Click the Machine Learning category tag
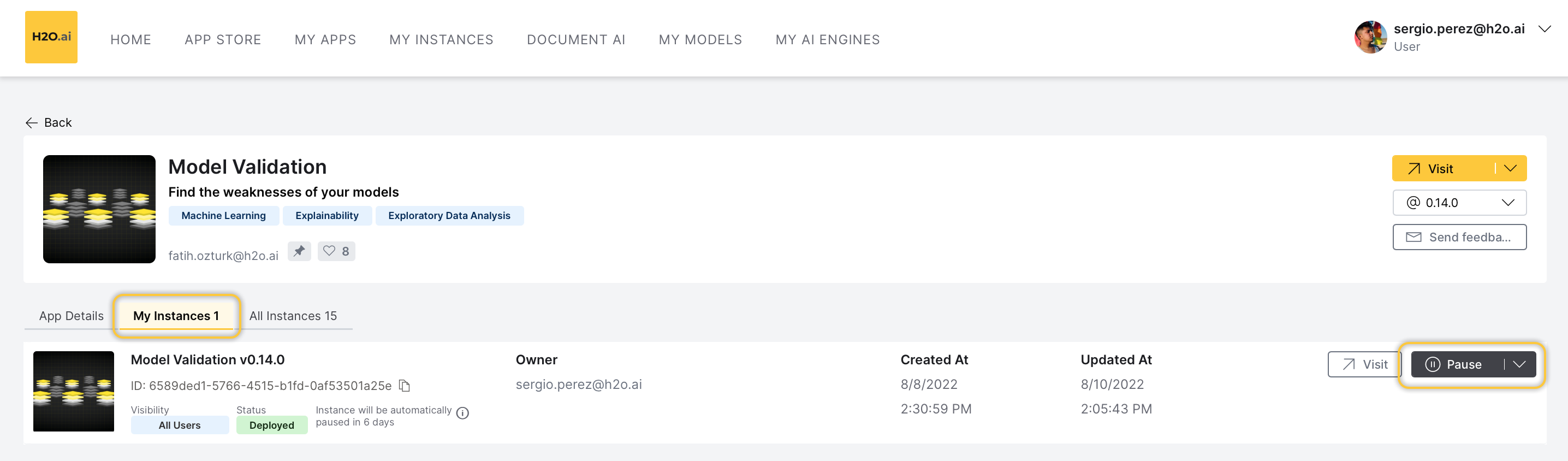 tap(223, 216)
